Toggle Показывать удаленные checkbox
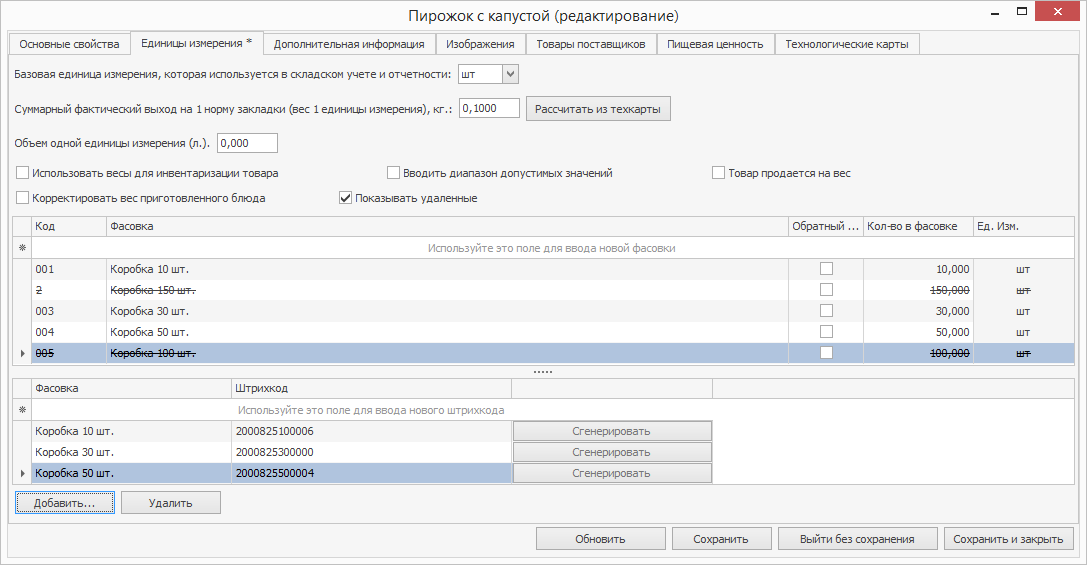1087x565 pixels. (x=346, y=198)
